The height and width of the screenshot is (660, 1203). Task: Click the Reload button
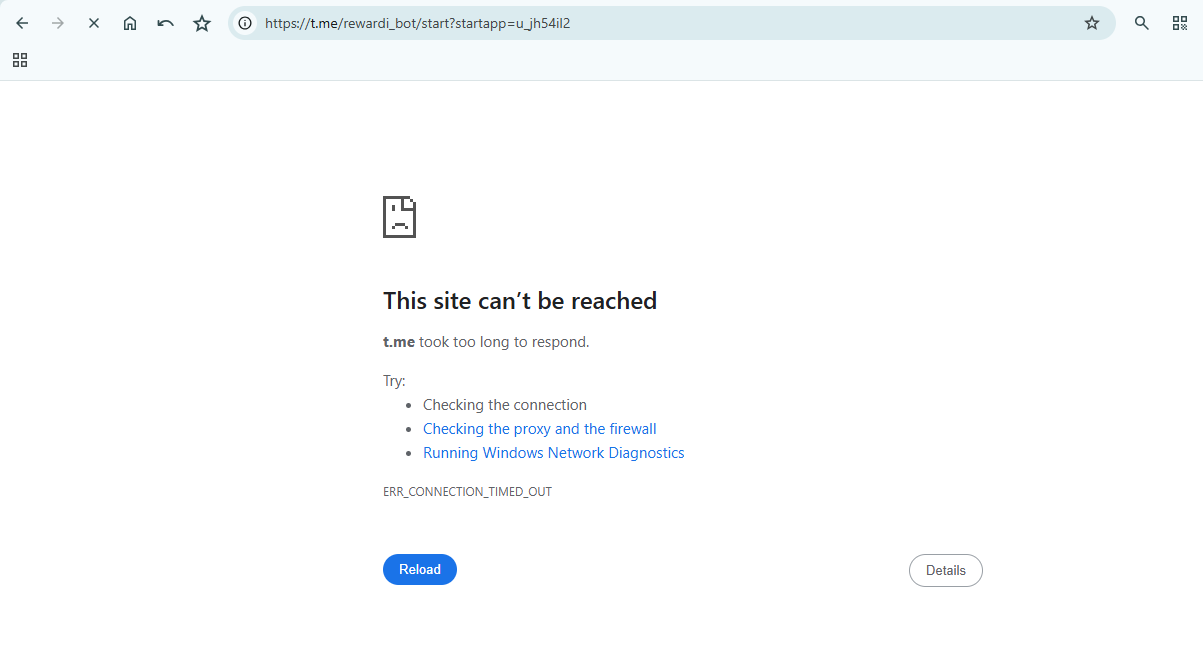pos(420,569)
